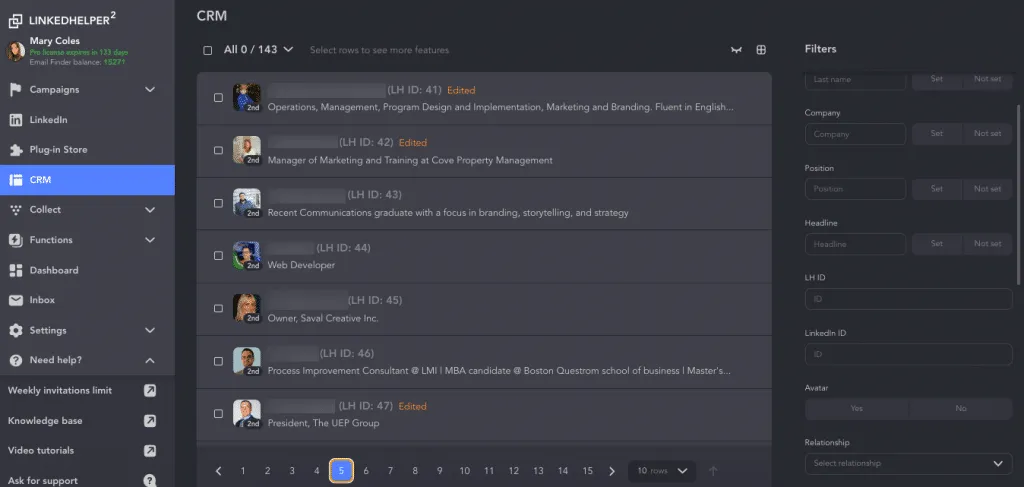1024x487 pixels.
Task: Select checkbox for LH ID: 42 row
Action: pyautogui.click(x=218, y=150)
